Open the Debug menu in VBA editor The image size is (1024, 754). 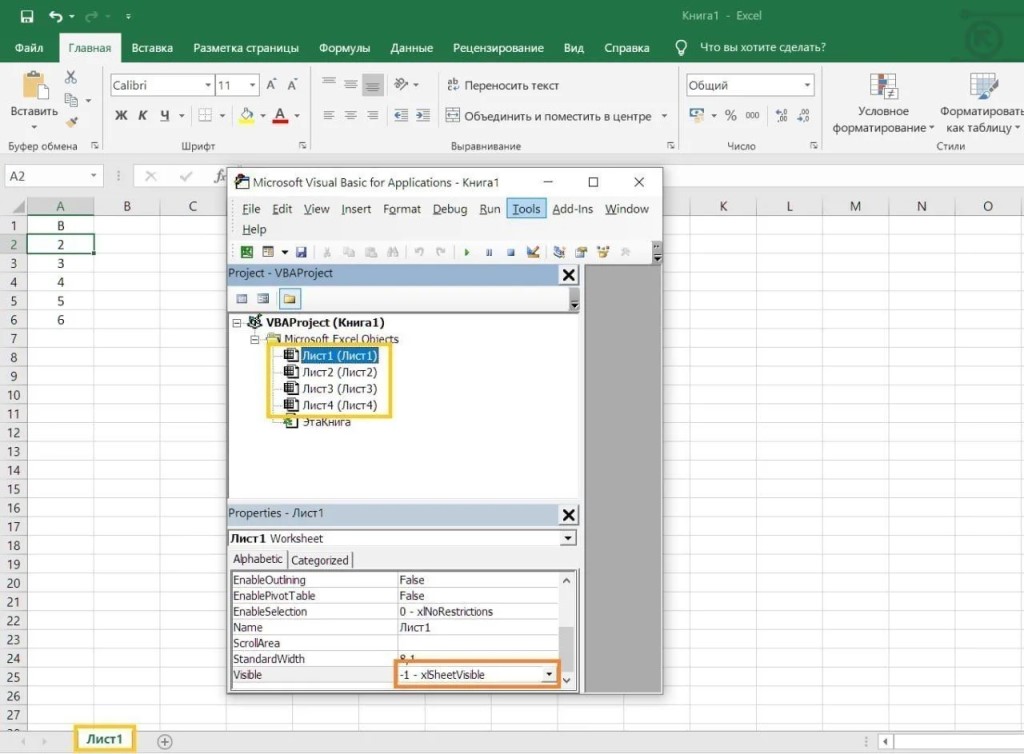click(x=449, y=209)
